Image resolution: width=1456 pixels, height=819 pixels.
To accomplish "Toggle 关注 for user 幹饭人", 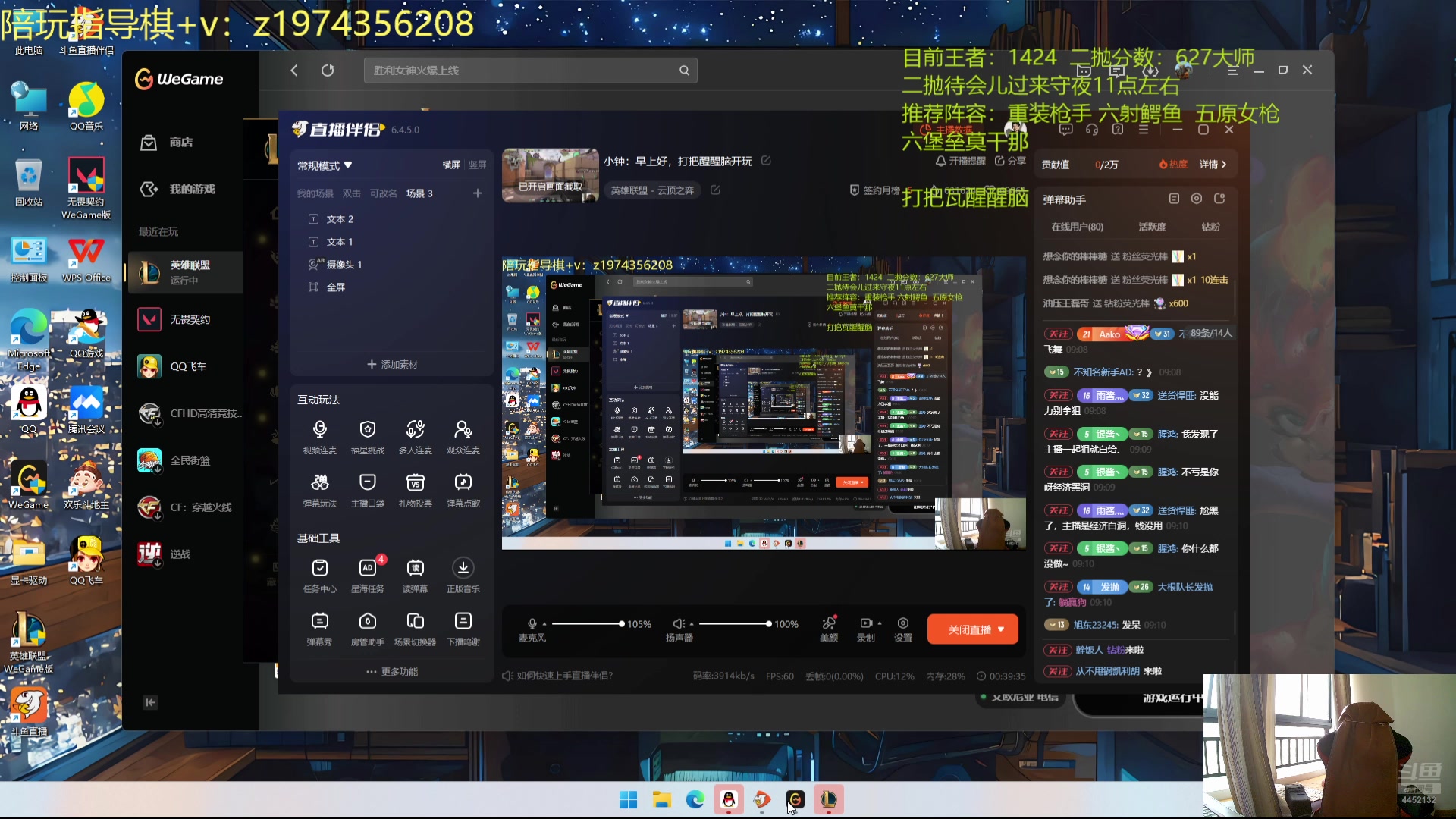I will (x=1059, y=651).
